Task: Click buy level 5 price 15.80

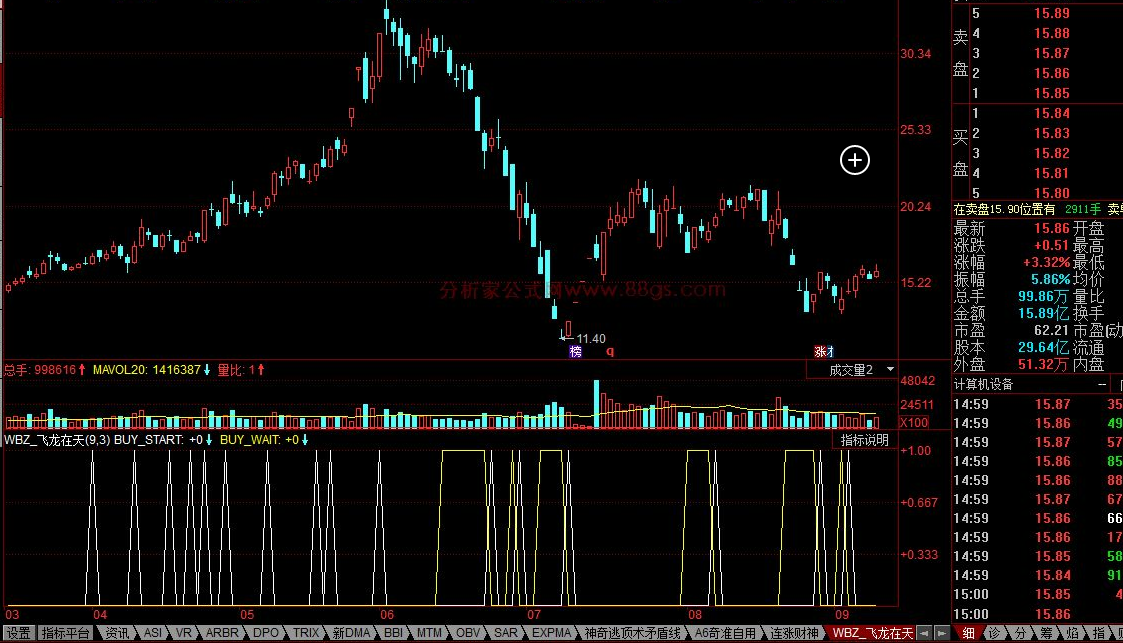Action: pyautogui.click(x=1051, y=193)
